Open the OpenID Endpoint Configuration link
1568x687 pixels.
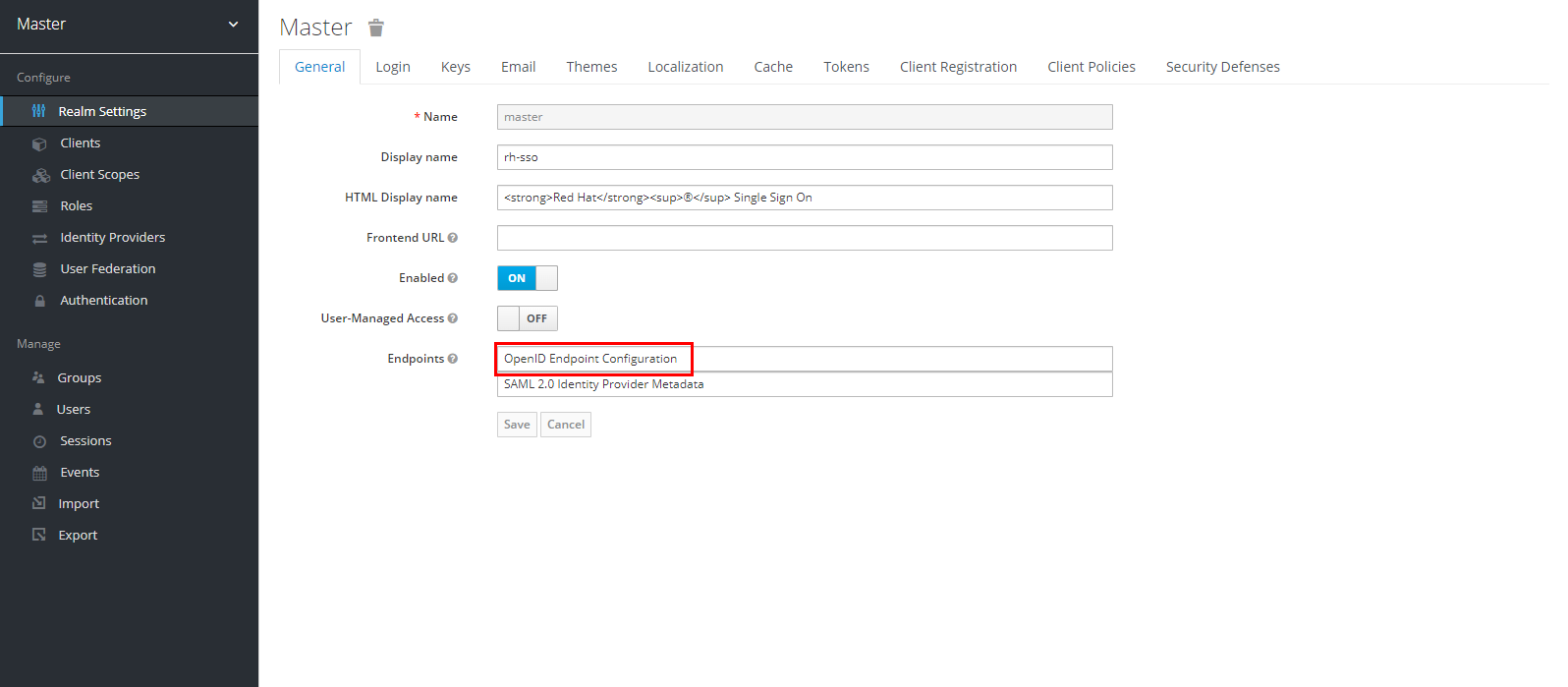(x=590, y=359)
